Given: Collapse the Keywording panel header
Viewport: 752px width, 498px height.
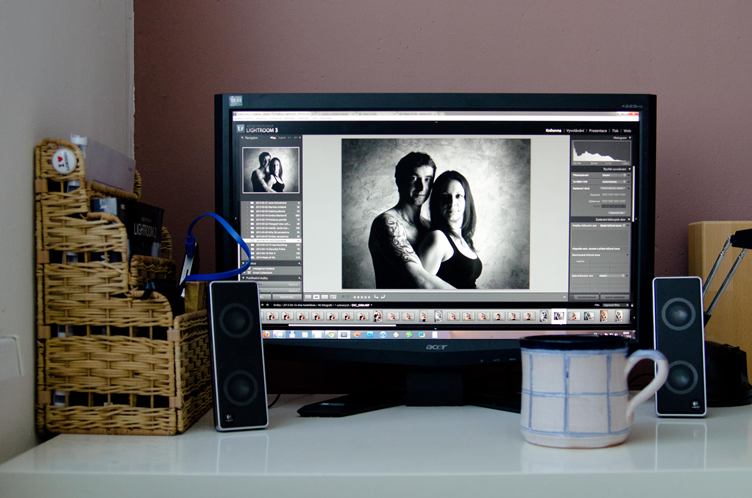Looking at the screenshot, I should coord(601,220).
